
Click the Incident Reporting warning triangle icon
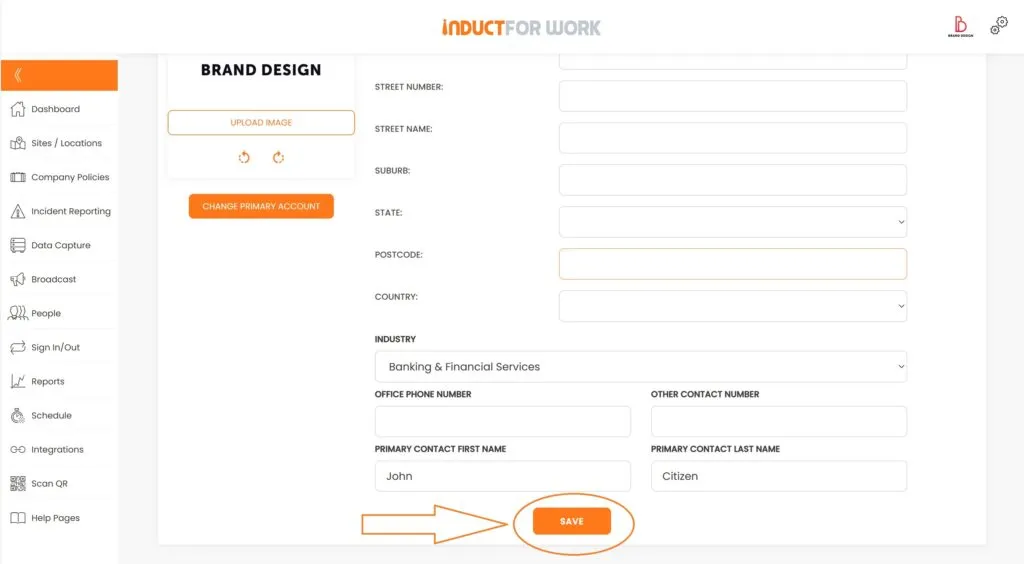17,211
